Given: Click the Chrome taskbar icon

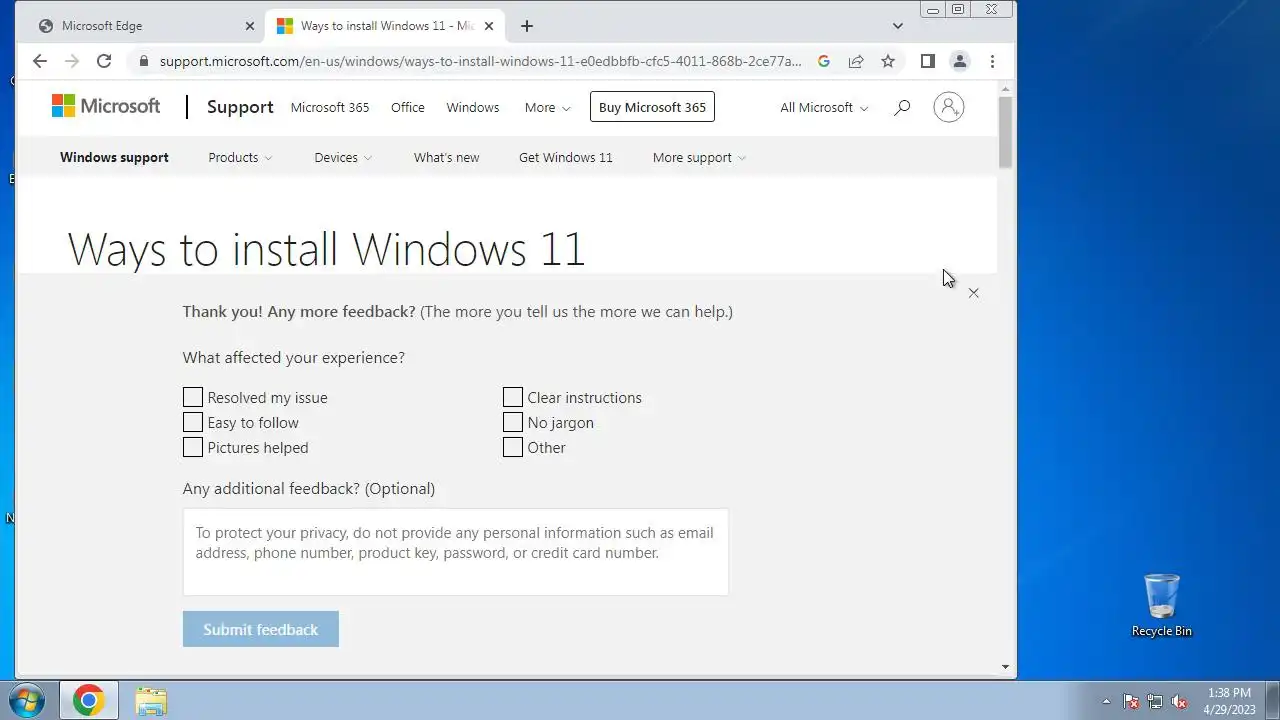Looking at the screenshot, I should pos(88,700).
